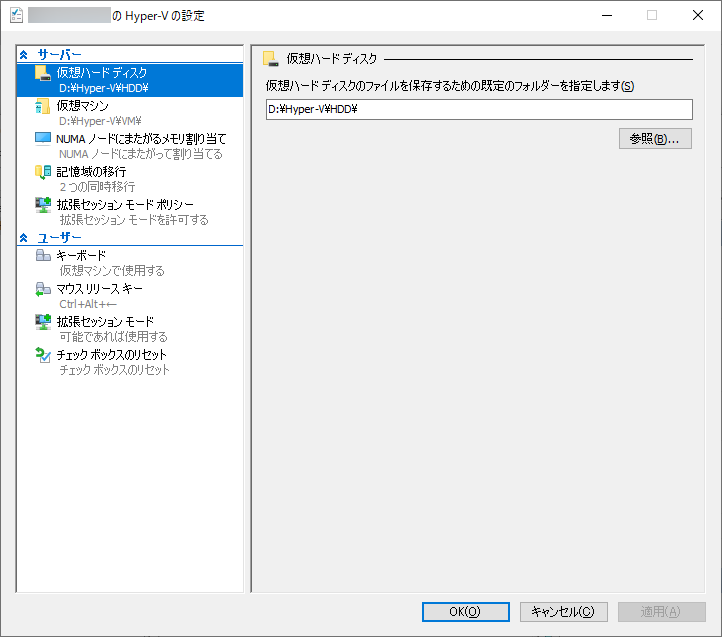The width and height of the screenshot is (722, 637).
Task: Minimize the Hyper-V settings window
Action: (x=607, y=15)
